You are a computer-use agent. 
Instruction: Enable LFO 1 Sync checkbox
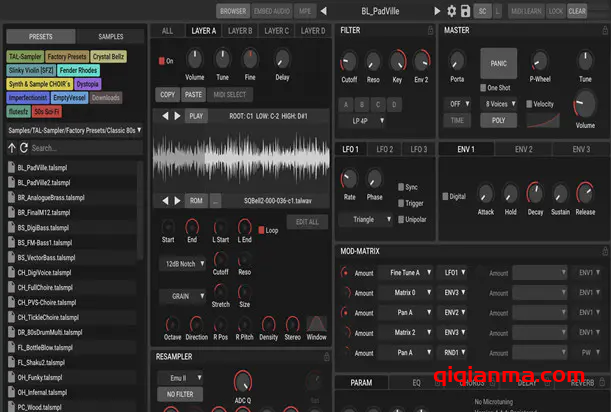coord(400,187)
